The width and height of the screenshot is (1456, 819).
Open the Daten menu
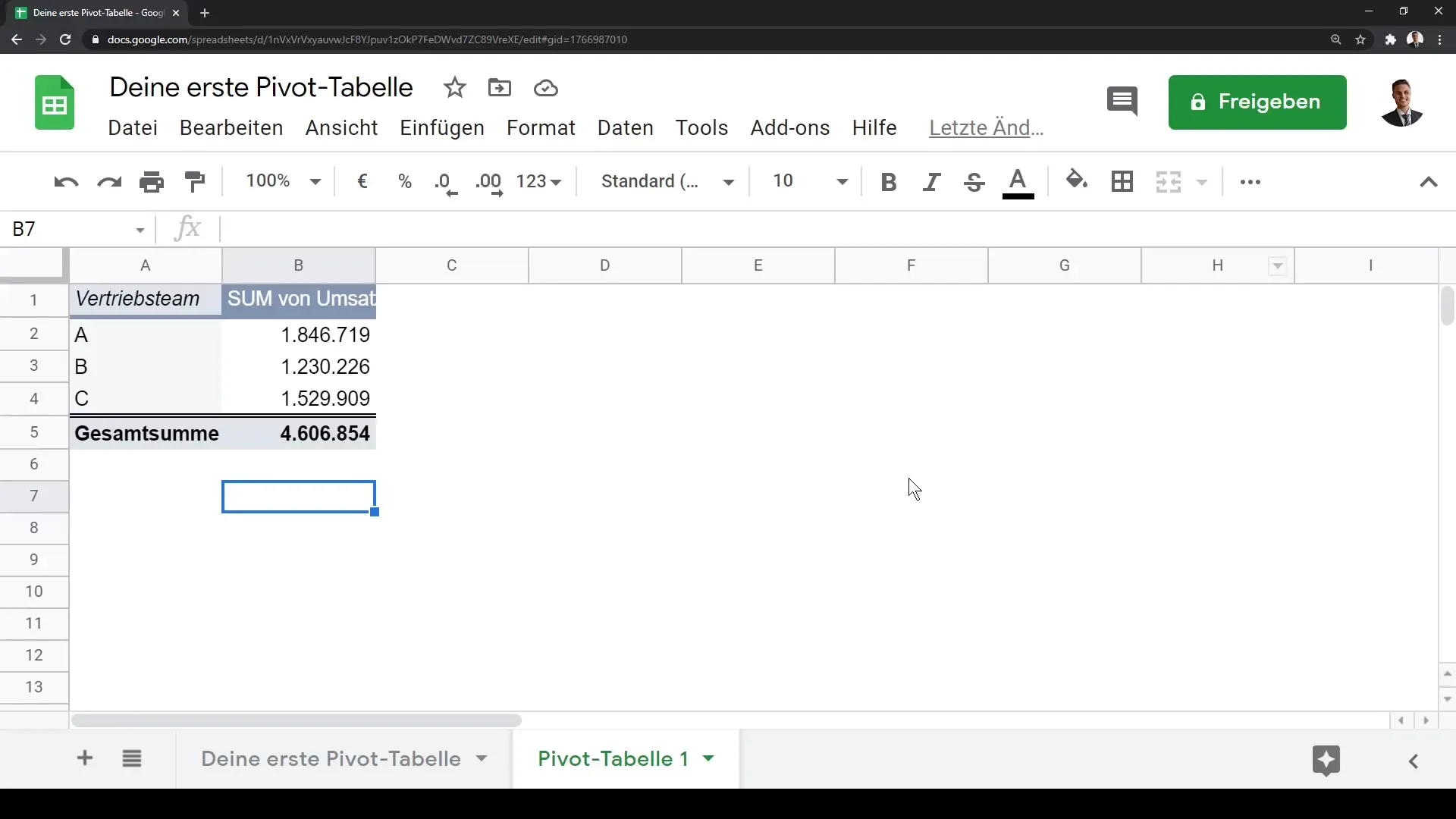coord(625,127)
